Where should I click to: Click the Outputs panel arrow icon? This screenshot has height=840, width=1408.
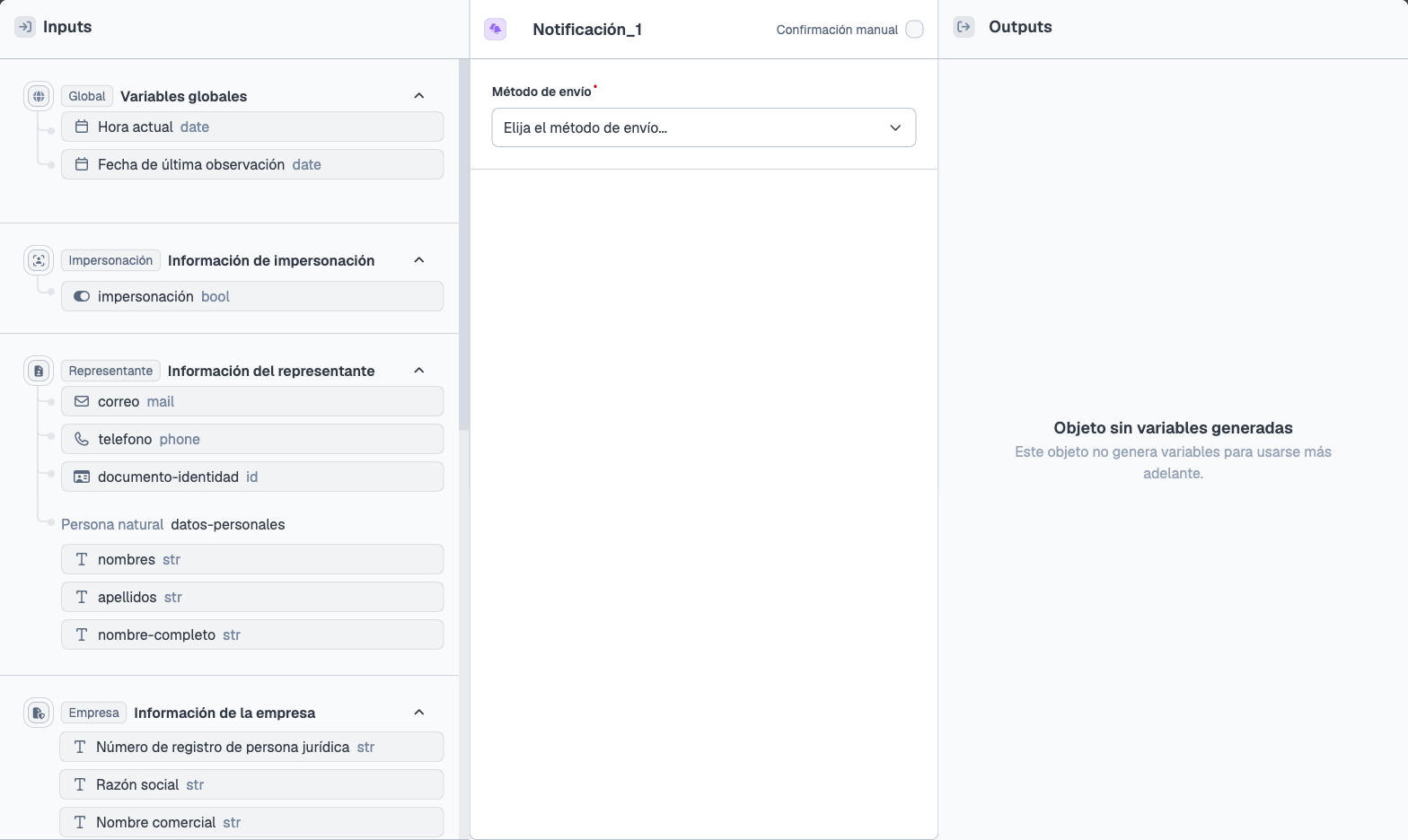964,27
